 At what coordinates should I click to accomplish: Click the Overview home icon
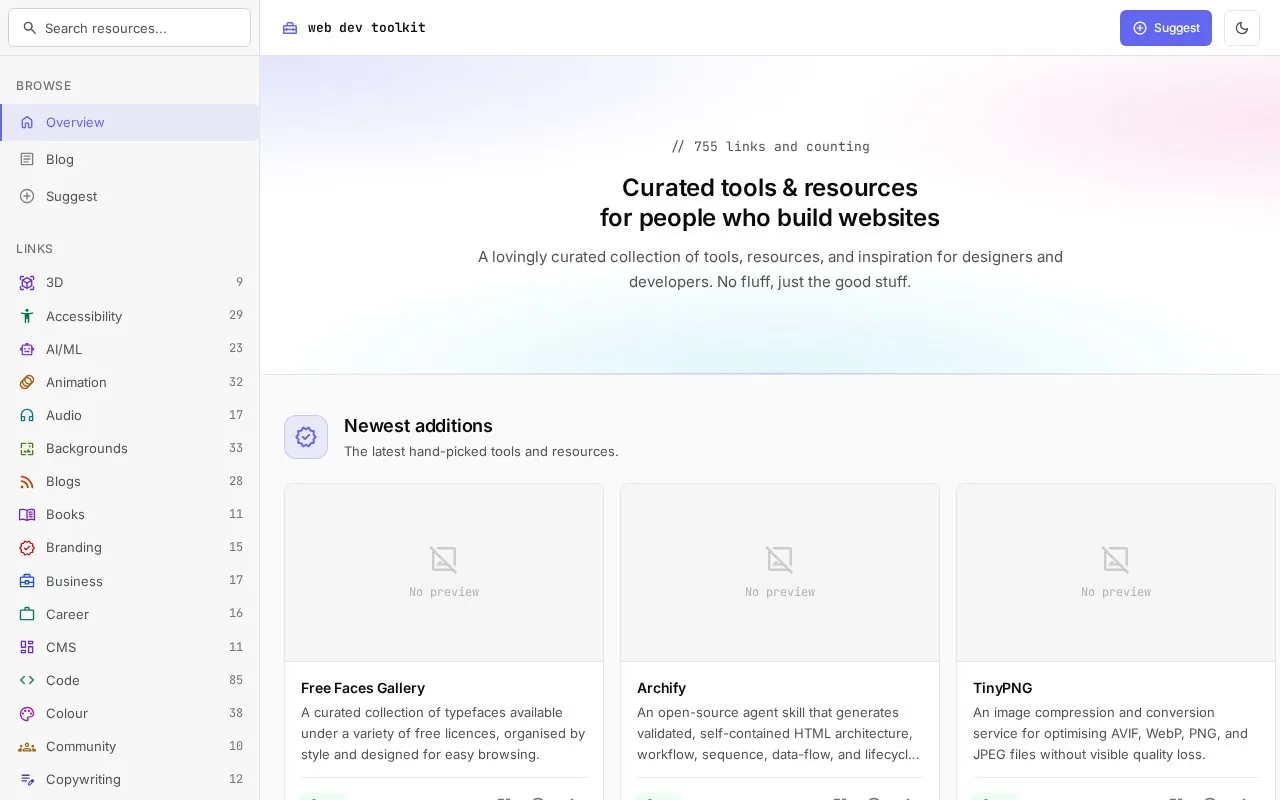[27, 122]
